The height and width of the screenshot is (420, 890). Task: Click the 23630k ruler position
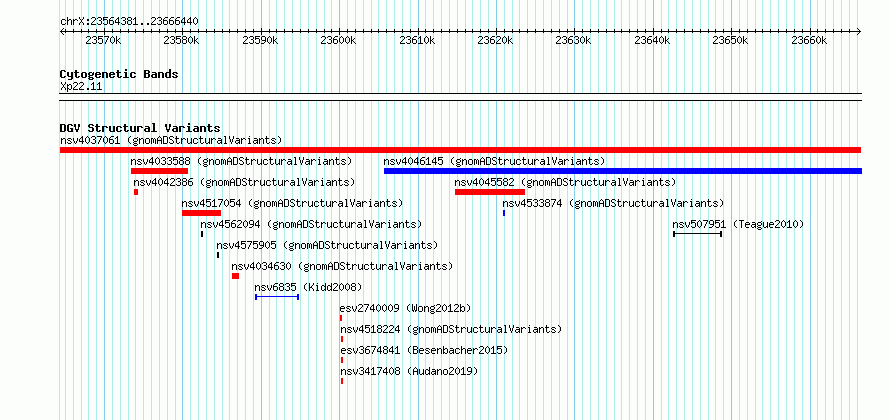(x=574, y=40)
